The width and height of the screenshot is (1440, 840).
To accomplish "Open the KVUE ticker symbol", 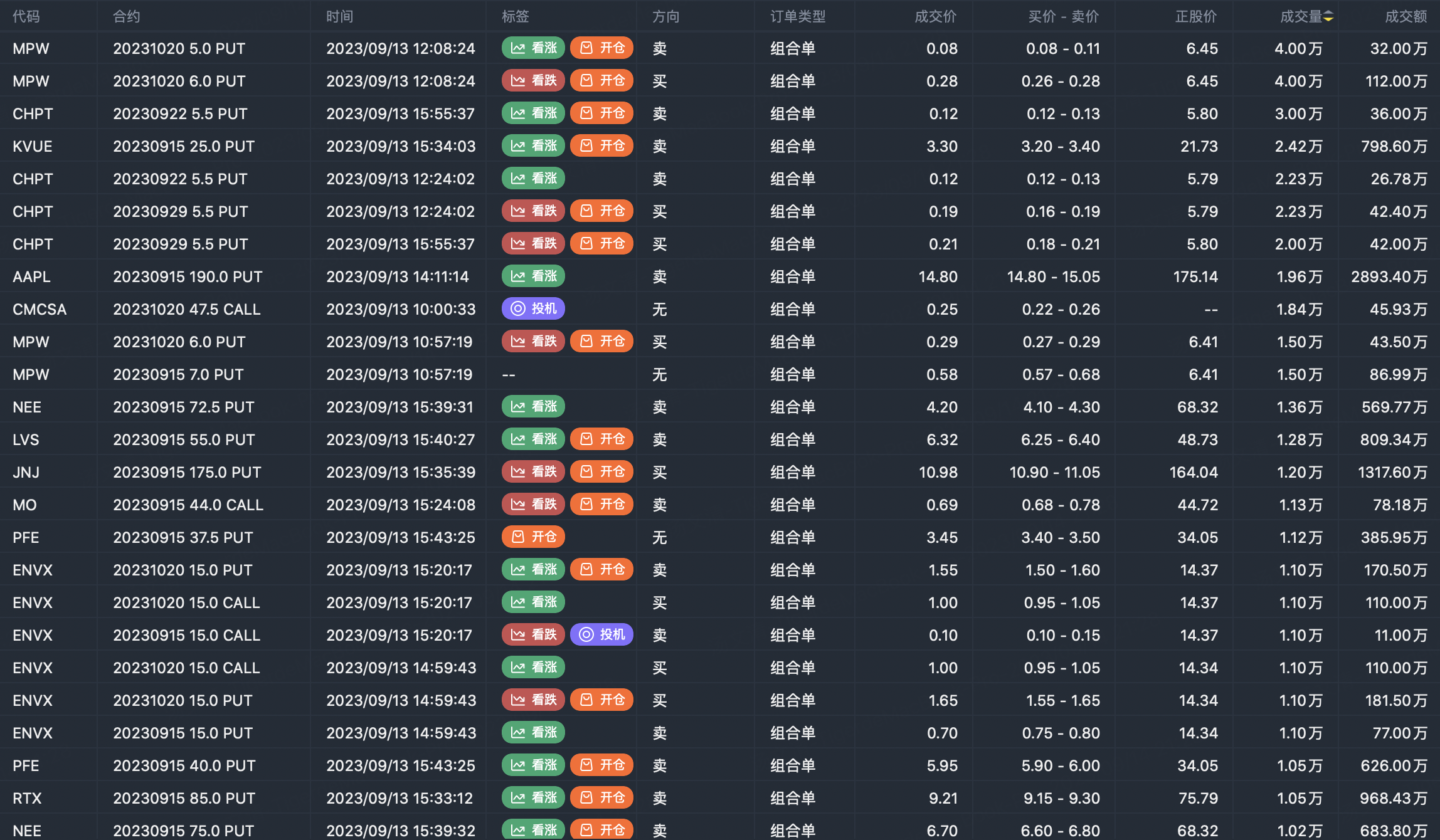I will [x=33, y=146].
